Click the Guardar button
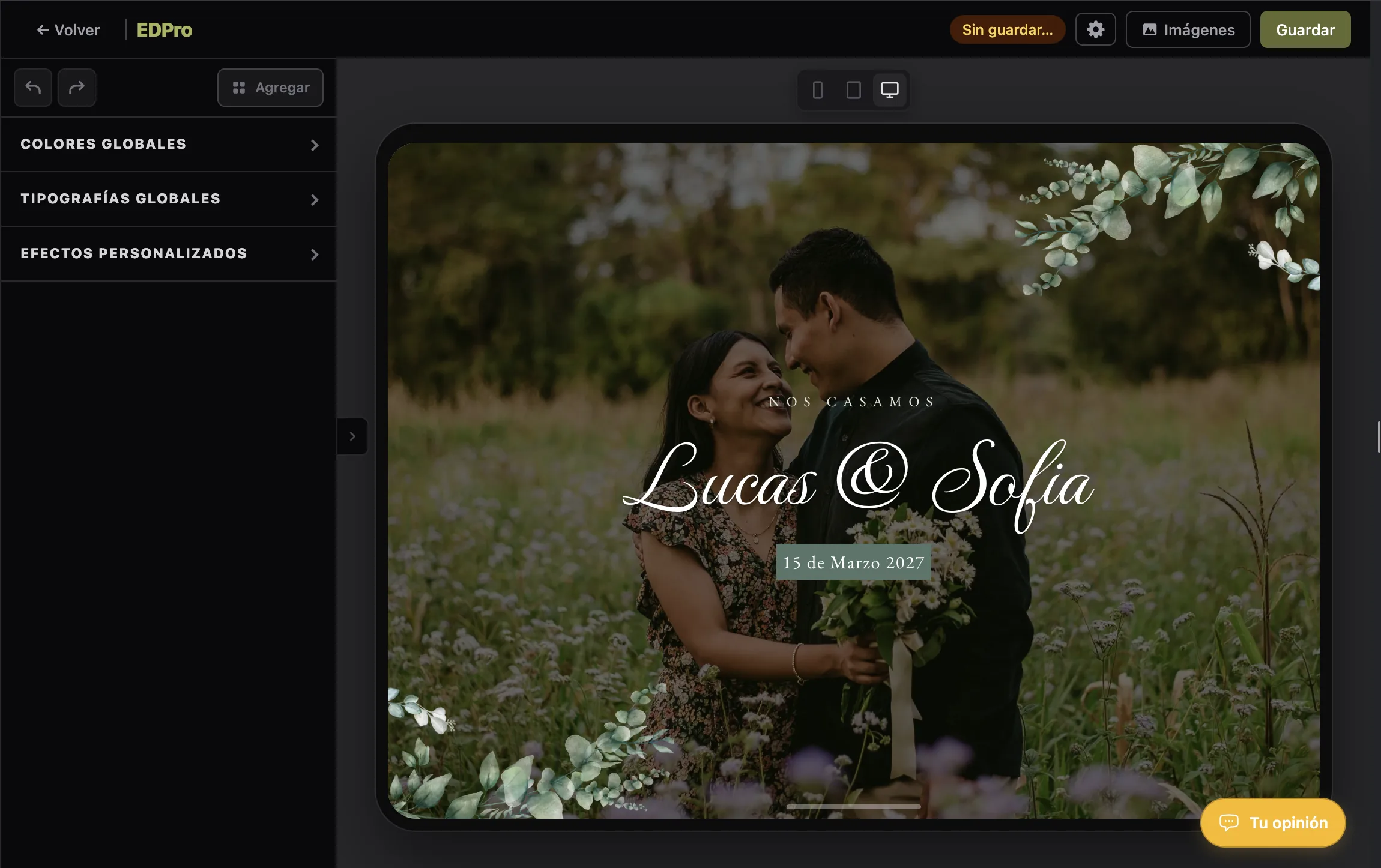Image resolution: width=1381 pixels, height=868 pixels. (x=1305, y=29)
